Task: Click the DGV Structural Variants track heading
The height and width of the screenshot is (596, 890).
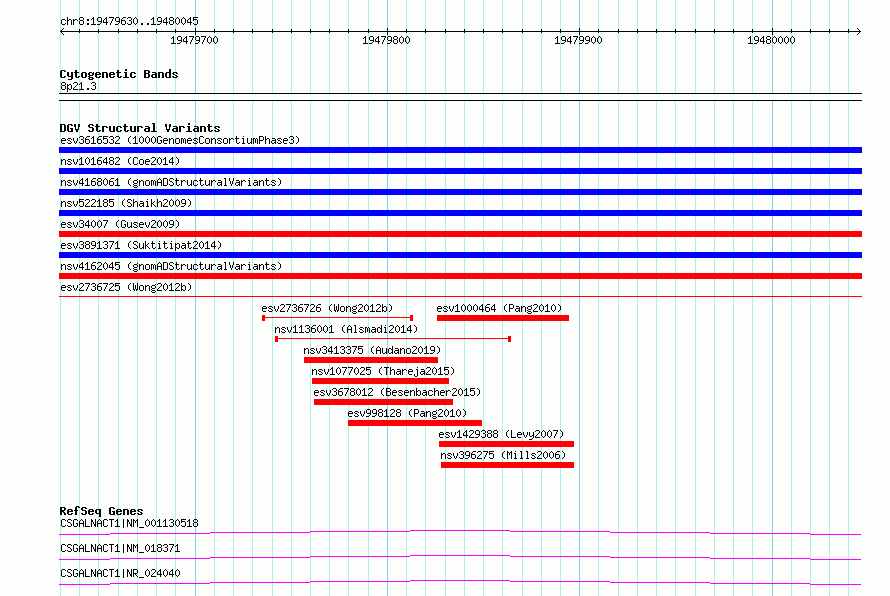Action: (x=140, y=128)
